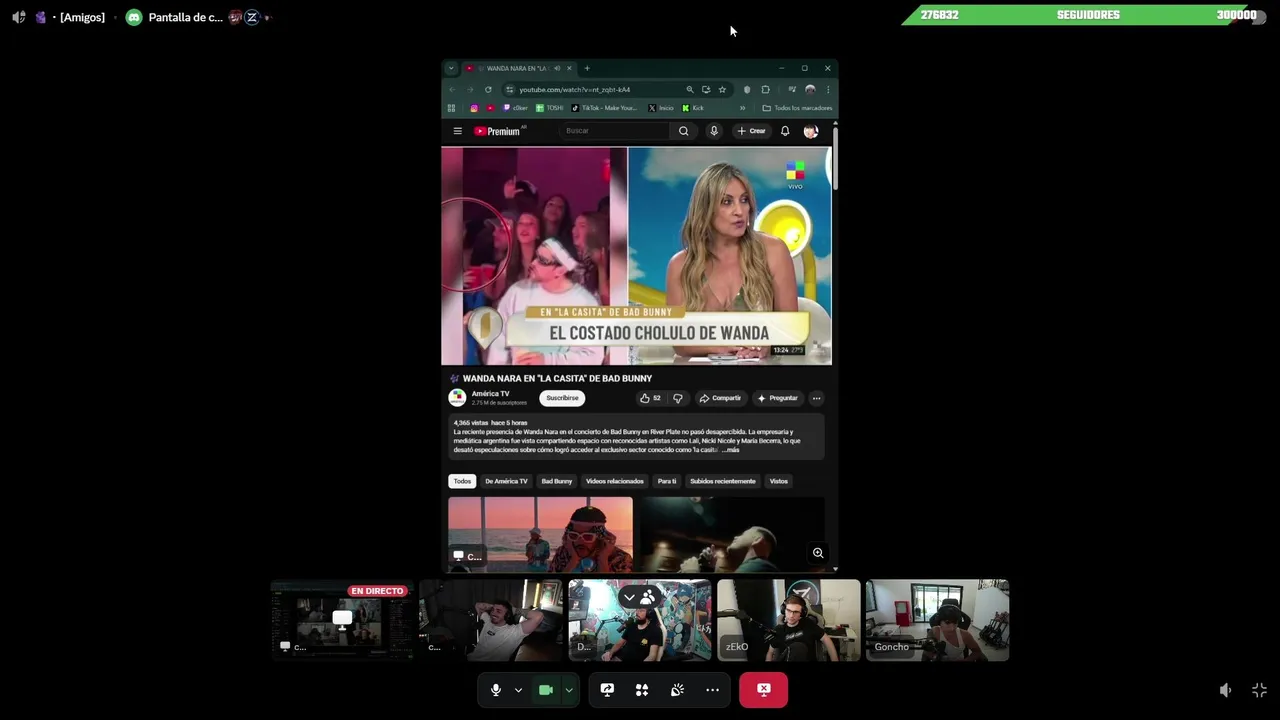1280x720 pixels.
Task: Click the speaker icon at top-left header
Action: [18, 17]
